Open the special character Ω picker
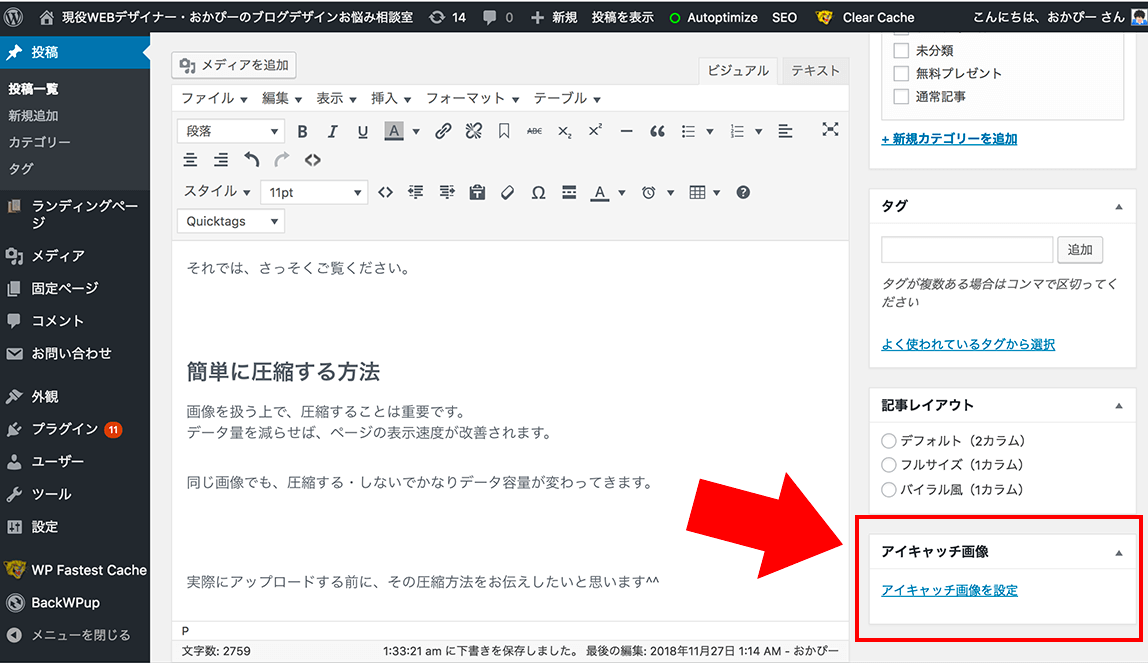This screenshot has width=1148, height=663. tap(538, 192)
